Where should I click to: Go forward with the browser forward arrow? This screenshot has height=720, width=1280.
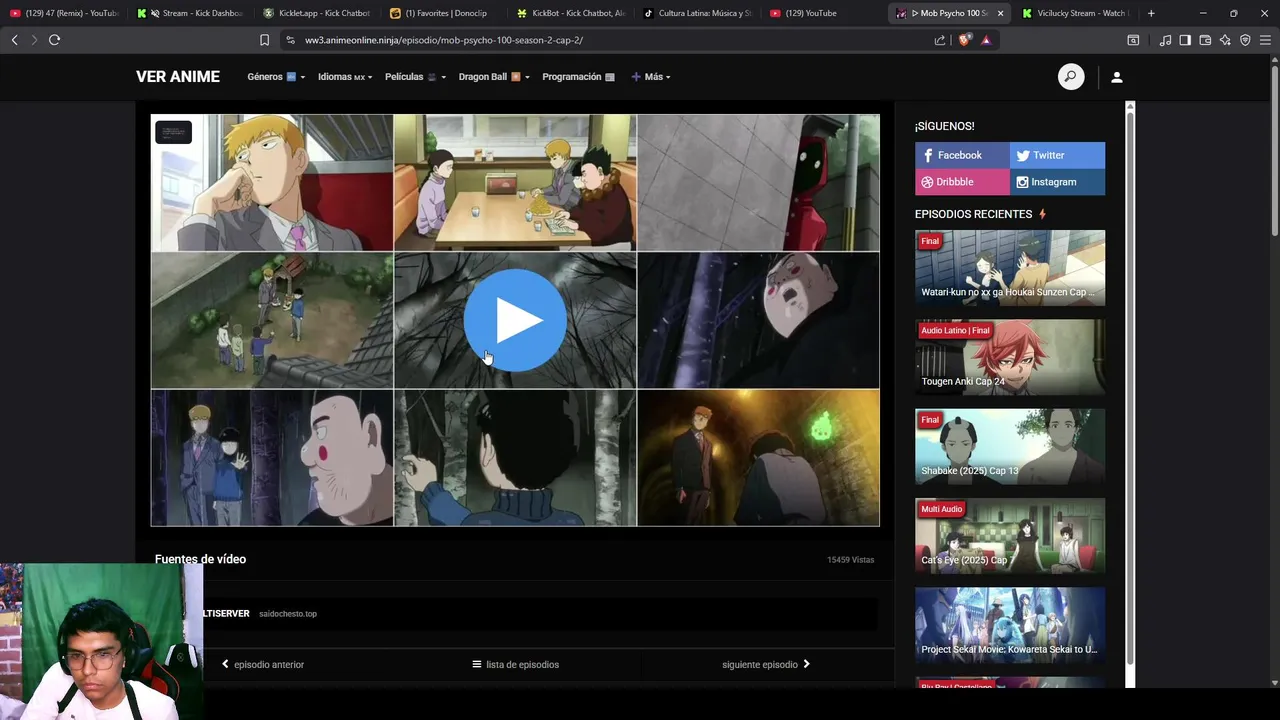pos(34,40)
